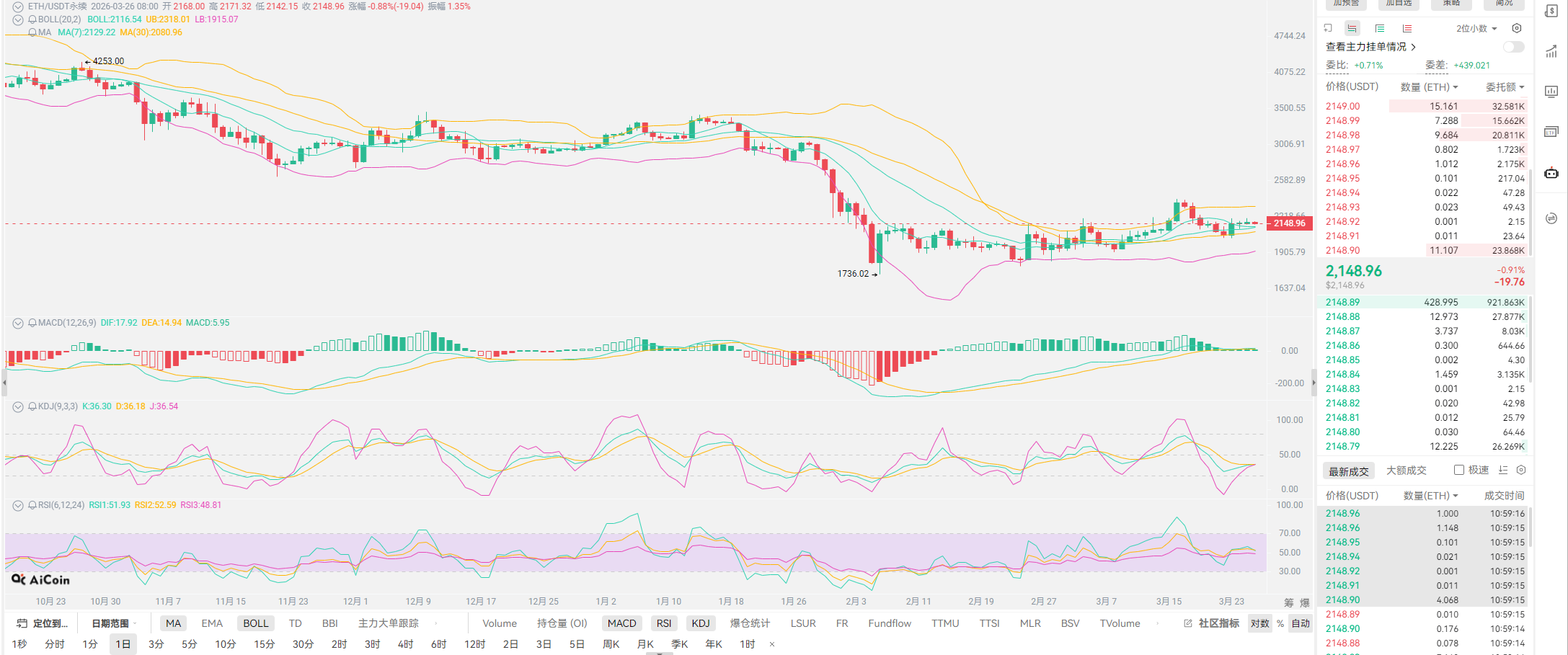
Task: Click the rising trend chart sidebar icon
Action: [x=1551, y=52]
